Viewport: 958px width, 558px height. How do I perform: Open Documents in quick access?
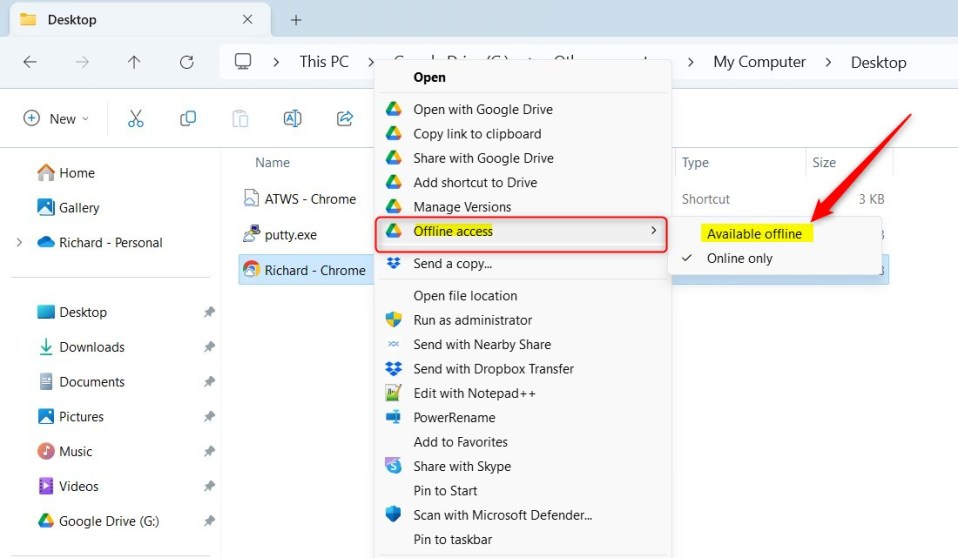[81, 382]
